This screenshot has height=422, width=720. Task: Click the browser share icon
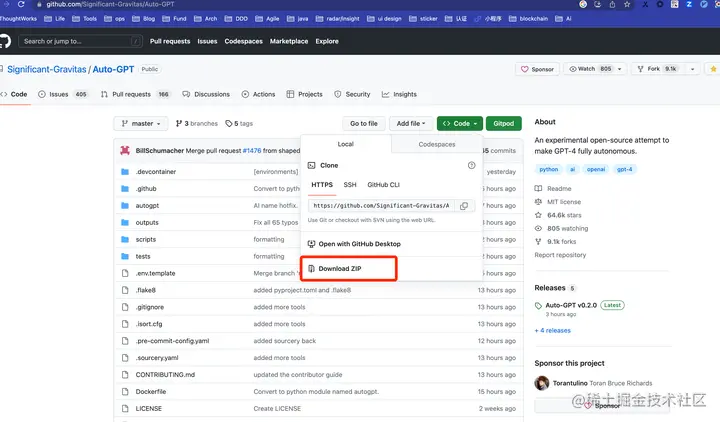[612, 5]
